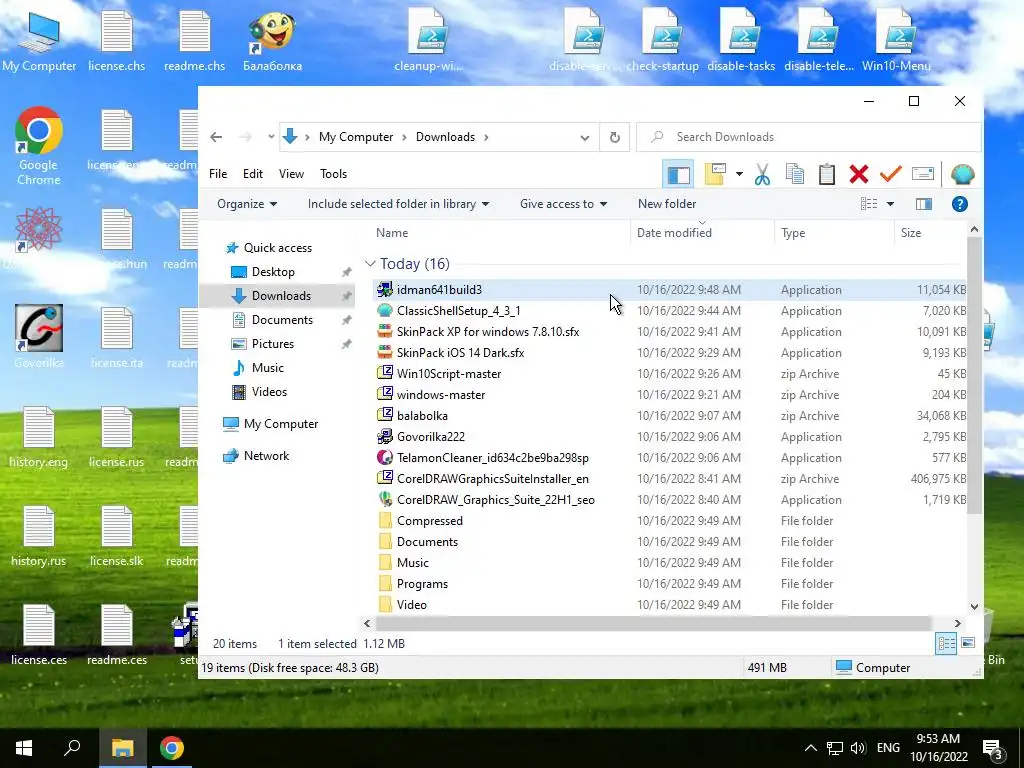1024x768 pixels.
Task: Expand the address bar history dropdown
Action: tap(584, 137)
